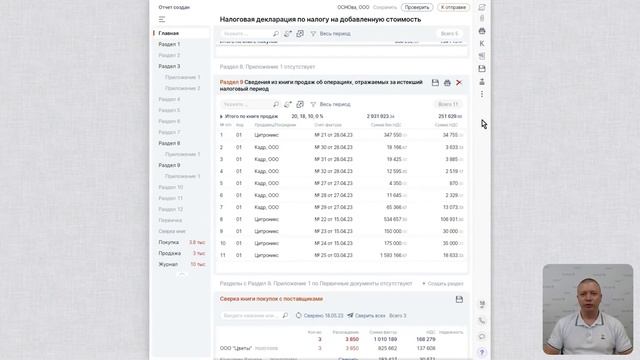Click the refresh-add icon in top section toolbar
This screenshot has width=640, height=360.
288,34
